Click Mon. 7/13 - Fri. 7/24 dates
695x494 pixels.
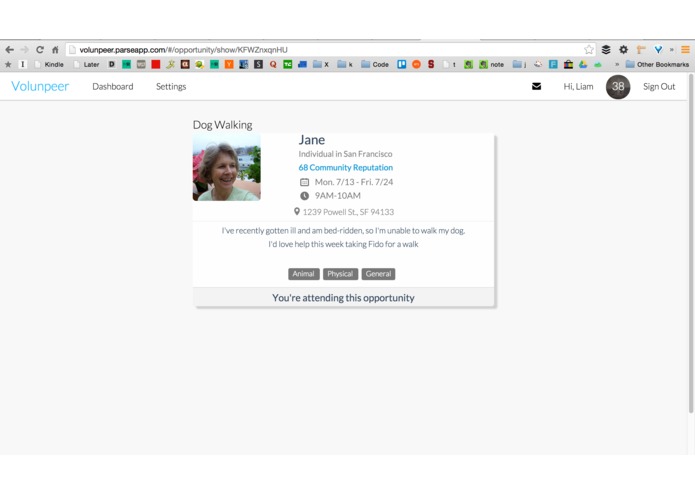tap(354, 182)
